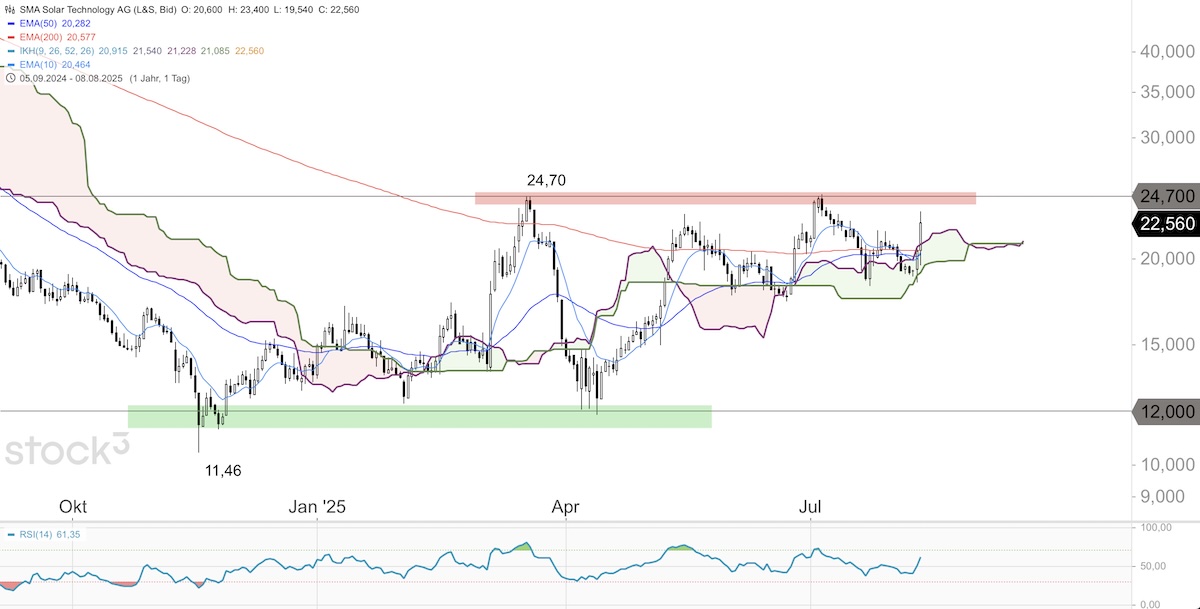Click the Jan '25 time axis label
The image size is (1200, 609).
point(316,507)
